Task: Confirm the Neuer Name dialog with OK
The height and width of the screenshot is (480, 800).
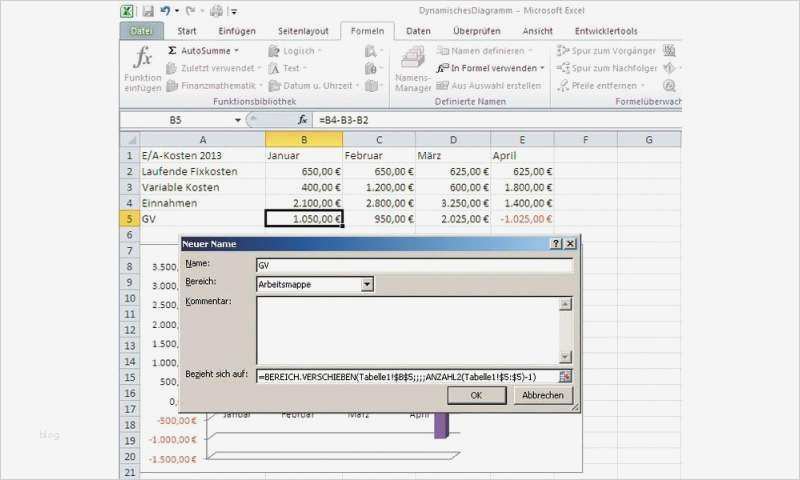Action: (477, 395)
